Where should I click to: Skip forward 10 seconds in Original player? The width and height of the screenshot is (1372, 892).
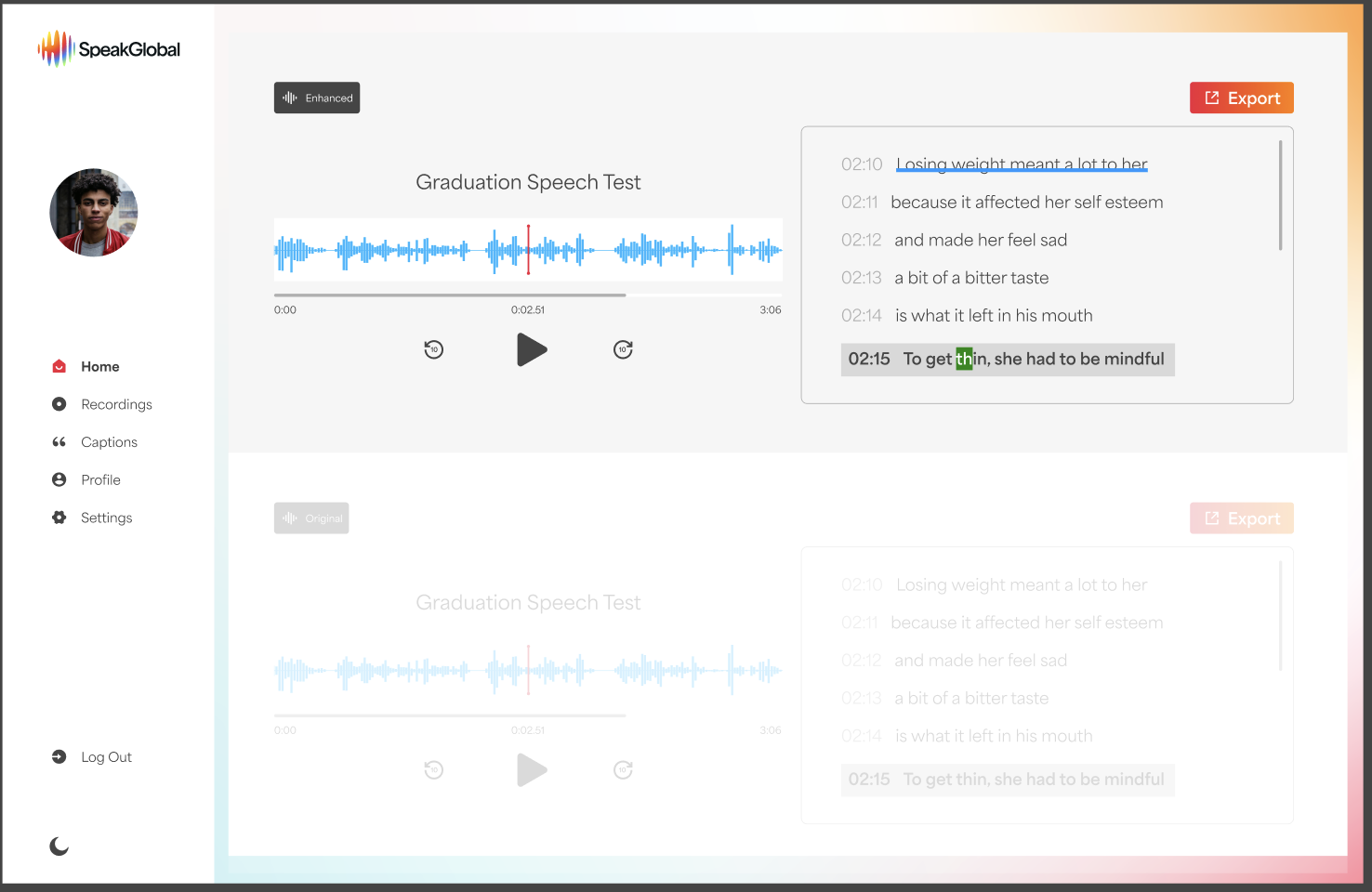point(623,770)
